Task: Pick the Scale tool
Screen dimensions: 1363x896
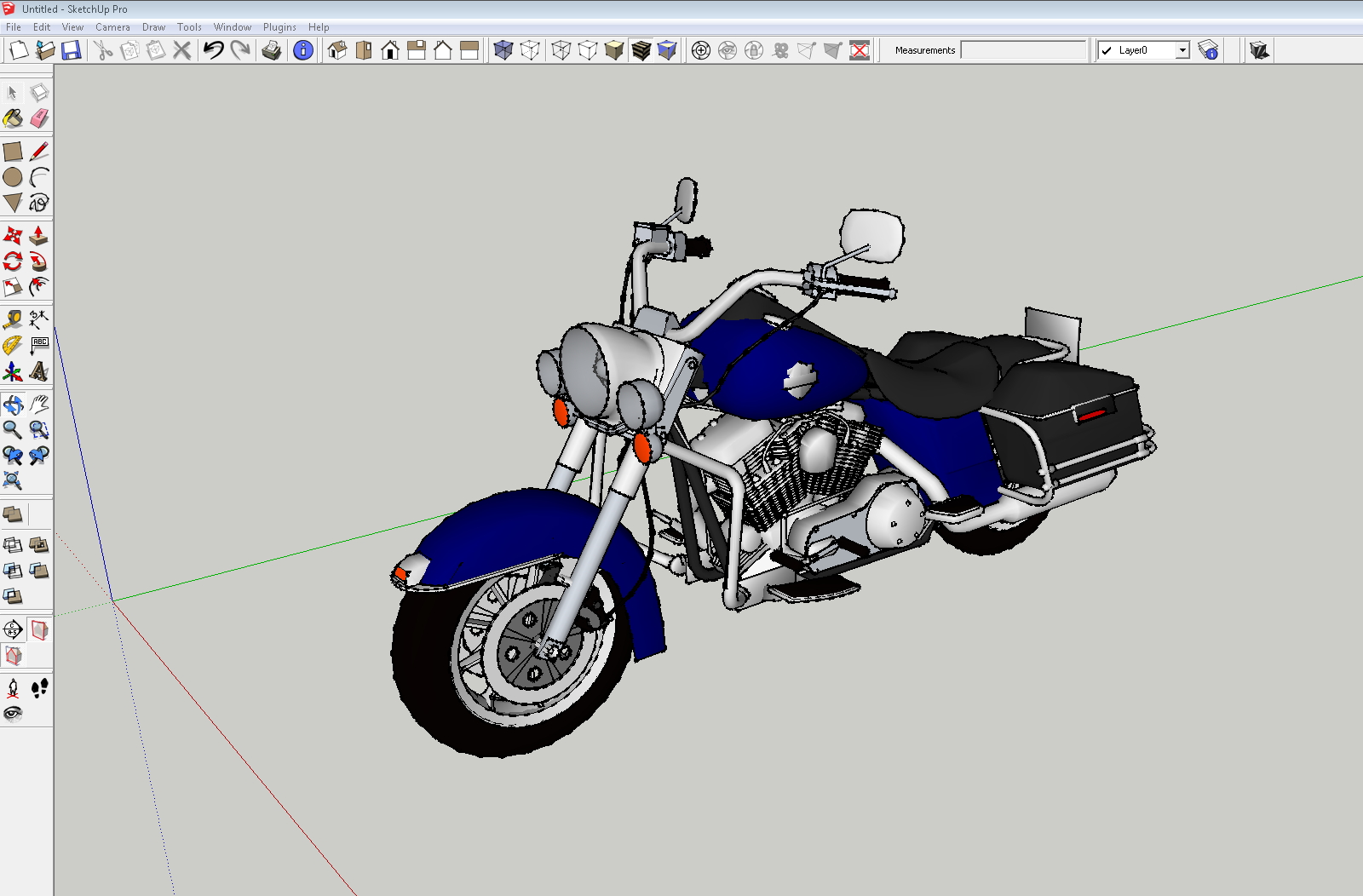Action: coord(13,287)
